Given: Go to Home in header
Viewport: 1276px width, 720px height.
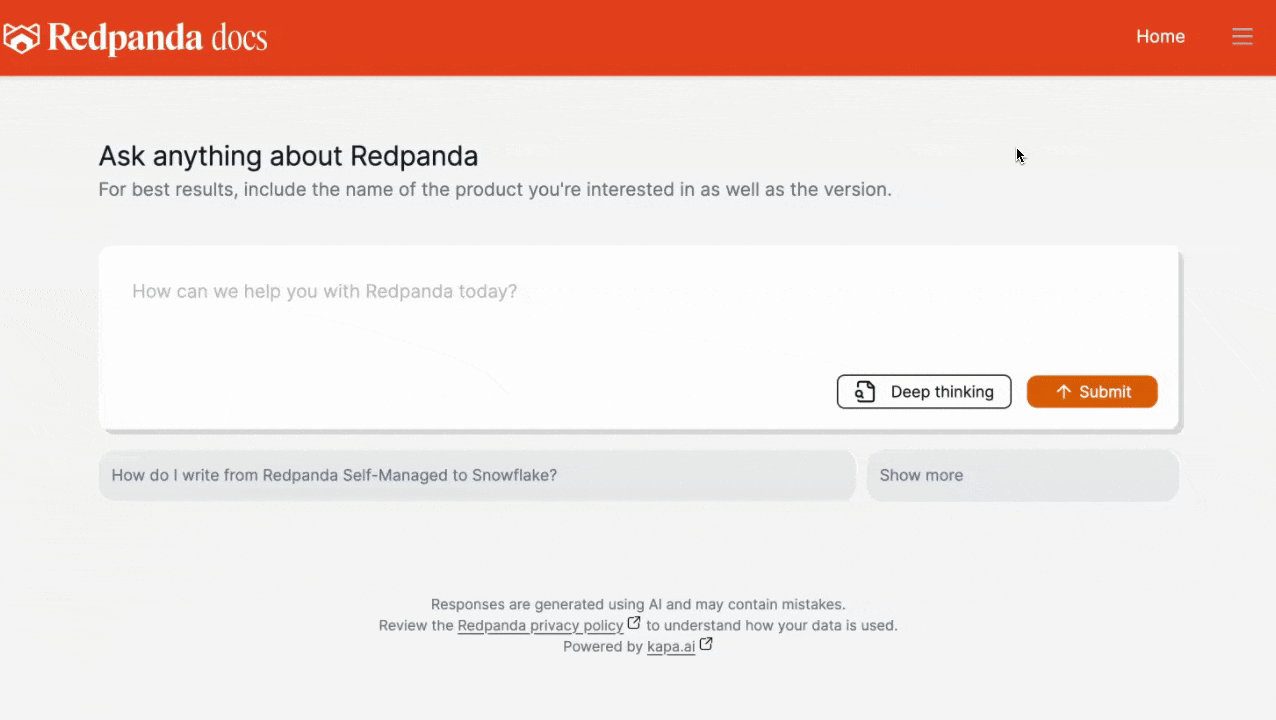Looking at the screenshot, I should click(x=1160, y=36).
